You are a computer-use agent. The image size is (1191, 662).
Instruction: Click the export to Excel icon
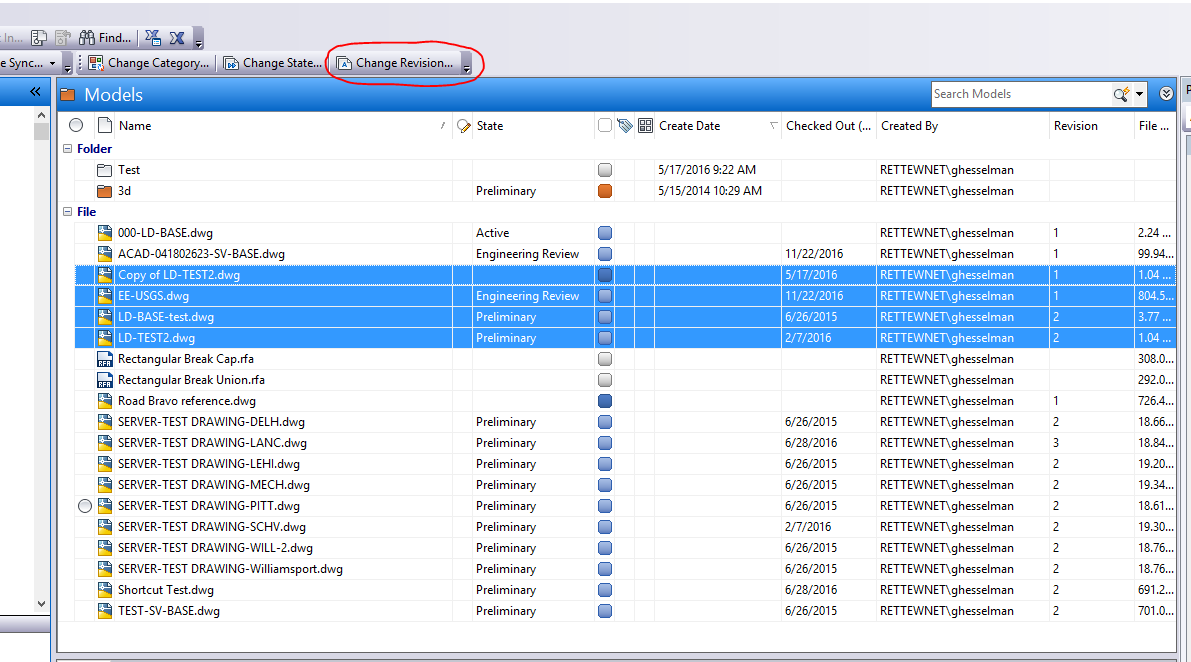click(176, 37)
